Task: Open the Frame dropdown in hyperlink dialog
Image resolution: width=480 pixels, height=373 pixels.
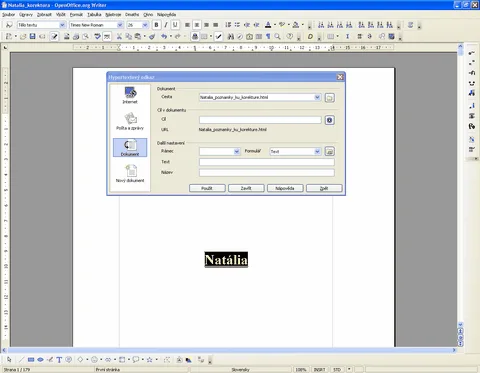Action: point(237,151)
